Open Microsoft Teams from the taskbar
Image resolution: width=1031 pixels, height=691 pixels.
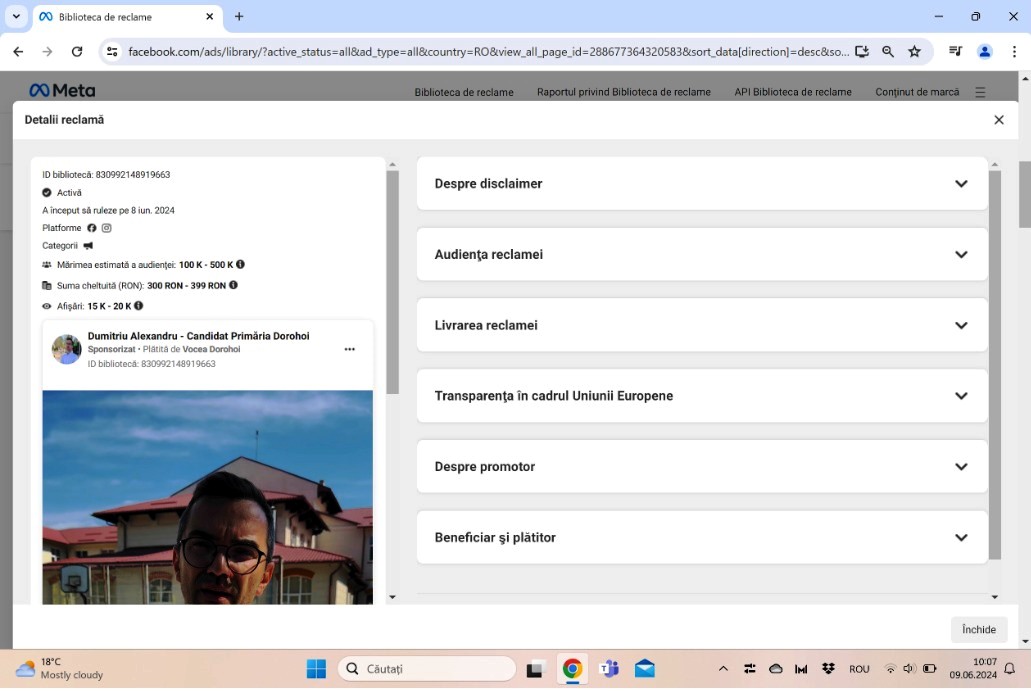pyautogui.click(x=608, y=669)
